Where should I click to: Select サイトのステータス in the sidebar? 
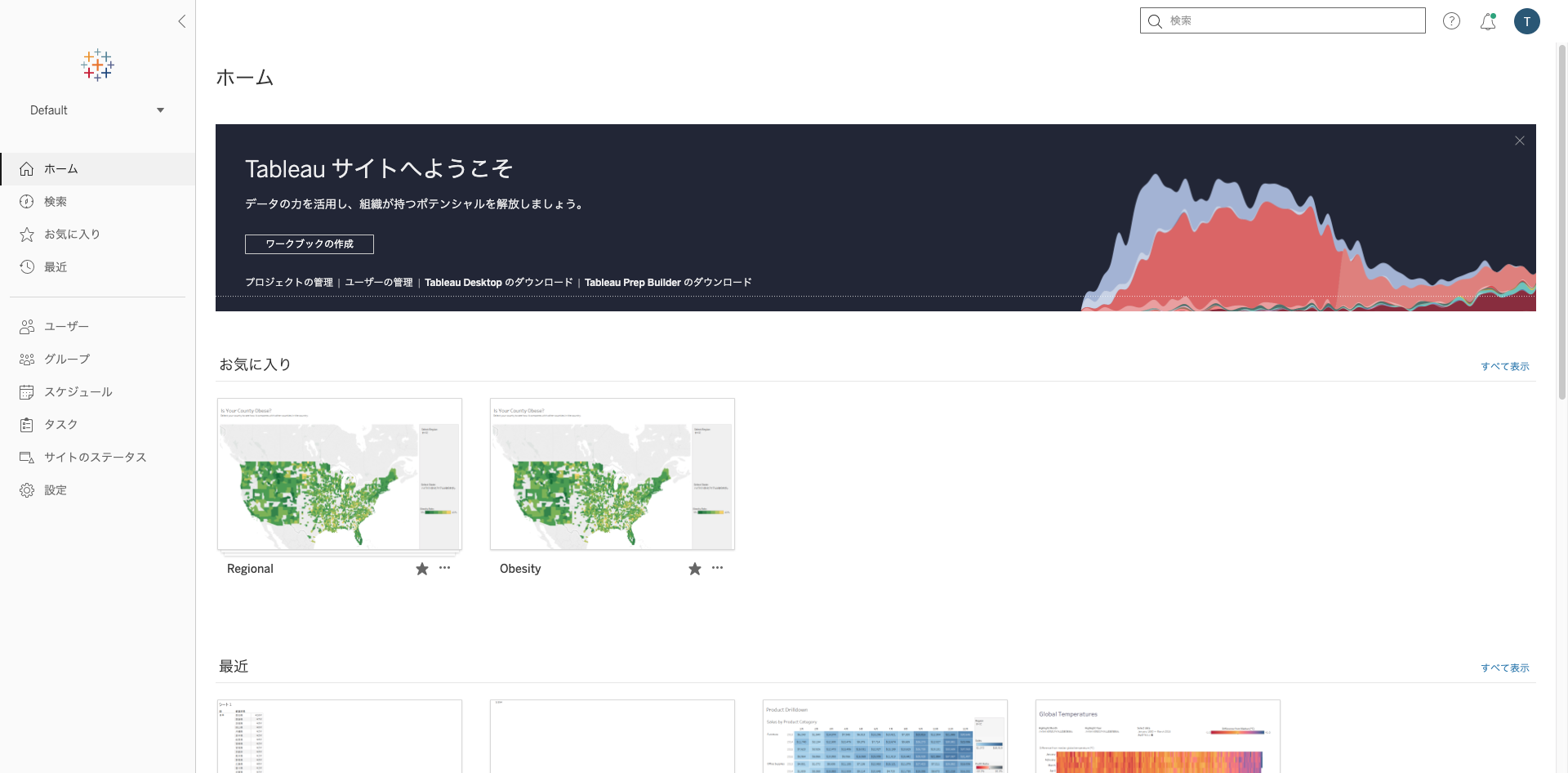point(96,457)
